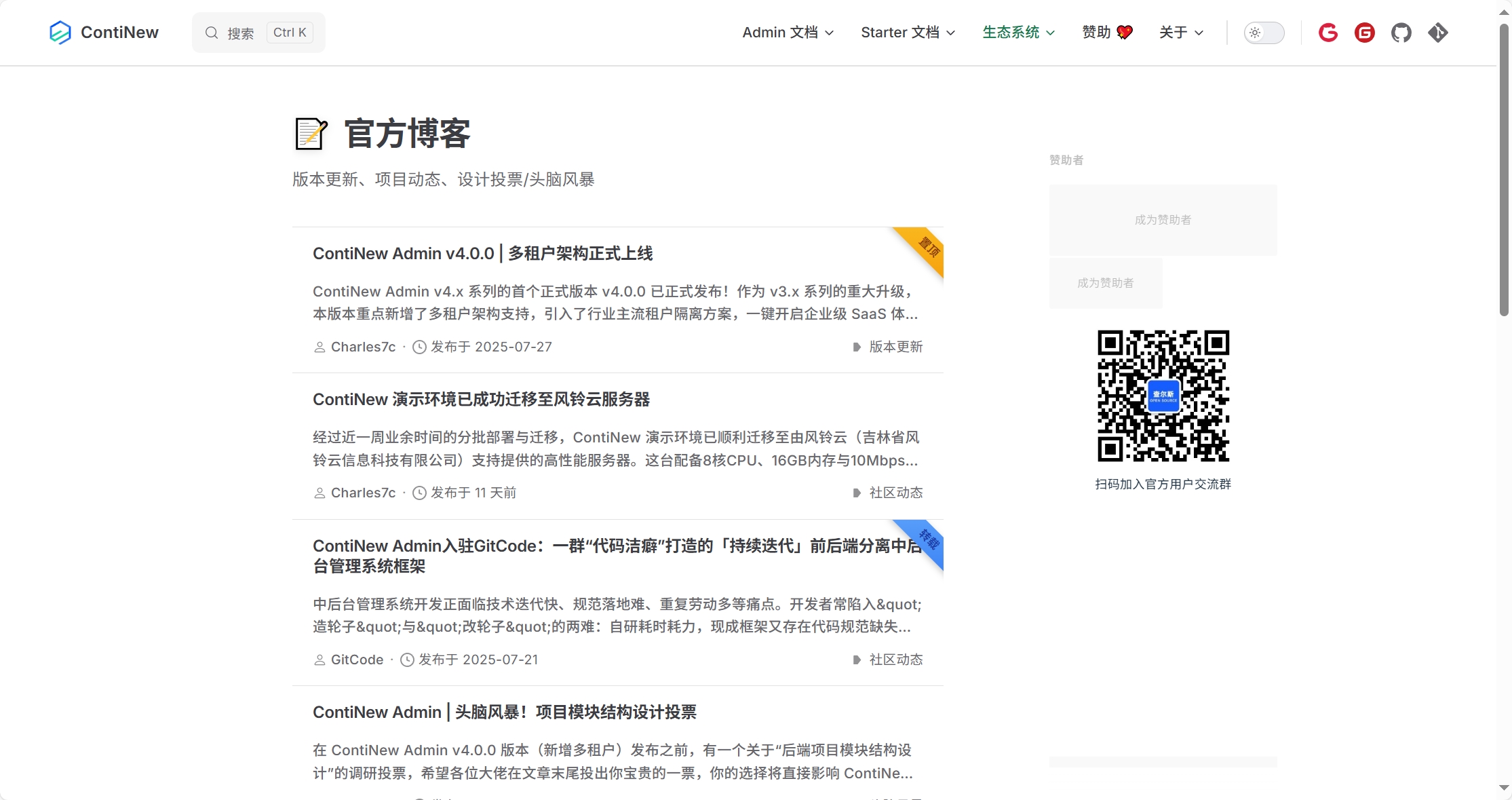1512x800 pixels.
Task: Click author name GitCode
Action: [357, 660]
